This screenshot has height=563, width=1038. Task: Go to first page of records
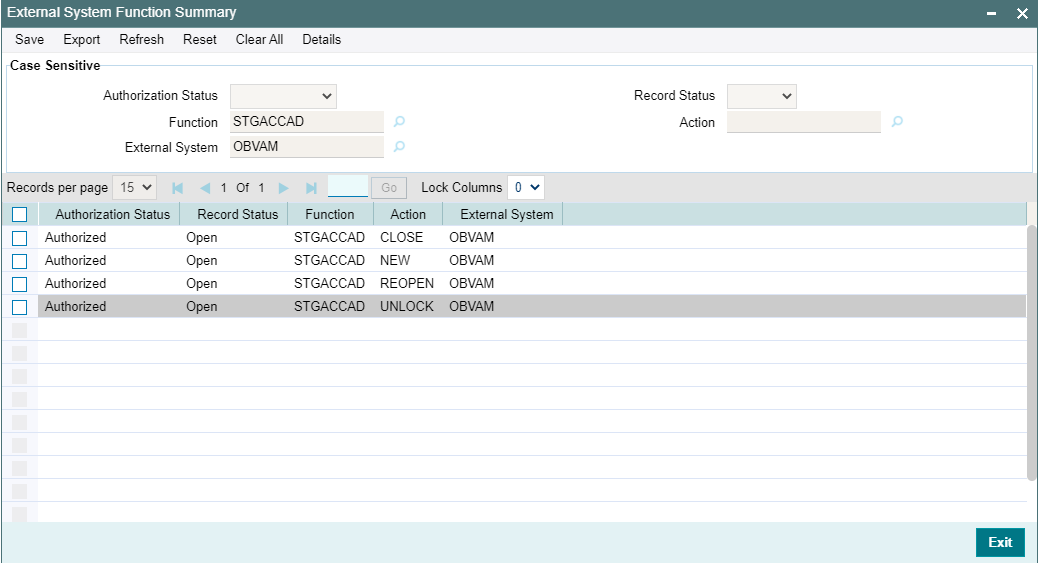click(177, 188)
